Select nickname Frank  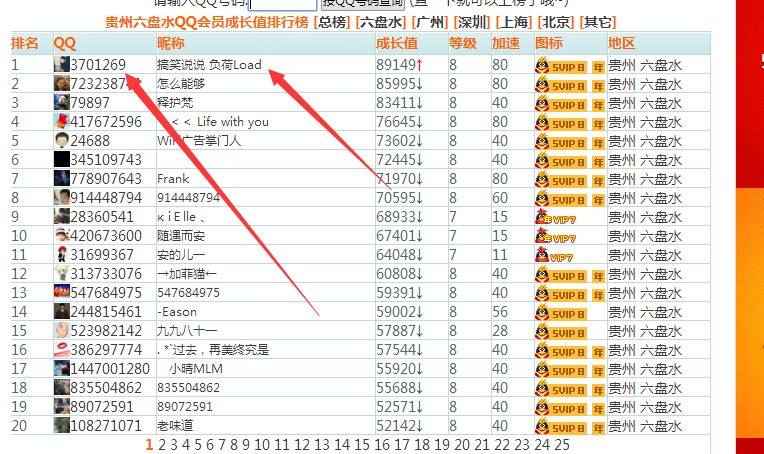tap(173, 179)
